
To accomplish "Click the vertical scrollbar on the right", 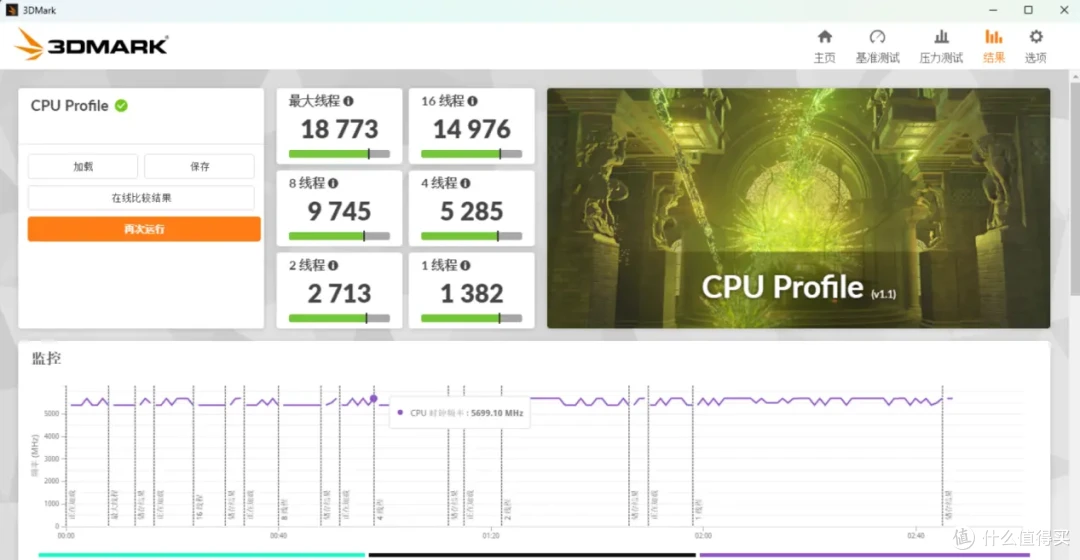I will click(1074, 186).
